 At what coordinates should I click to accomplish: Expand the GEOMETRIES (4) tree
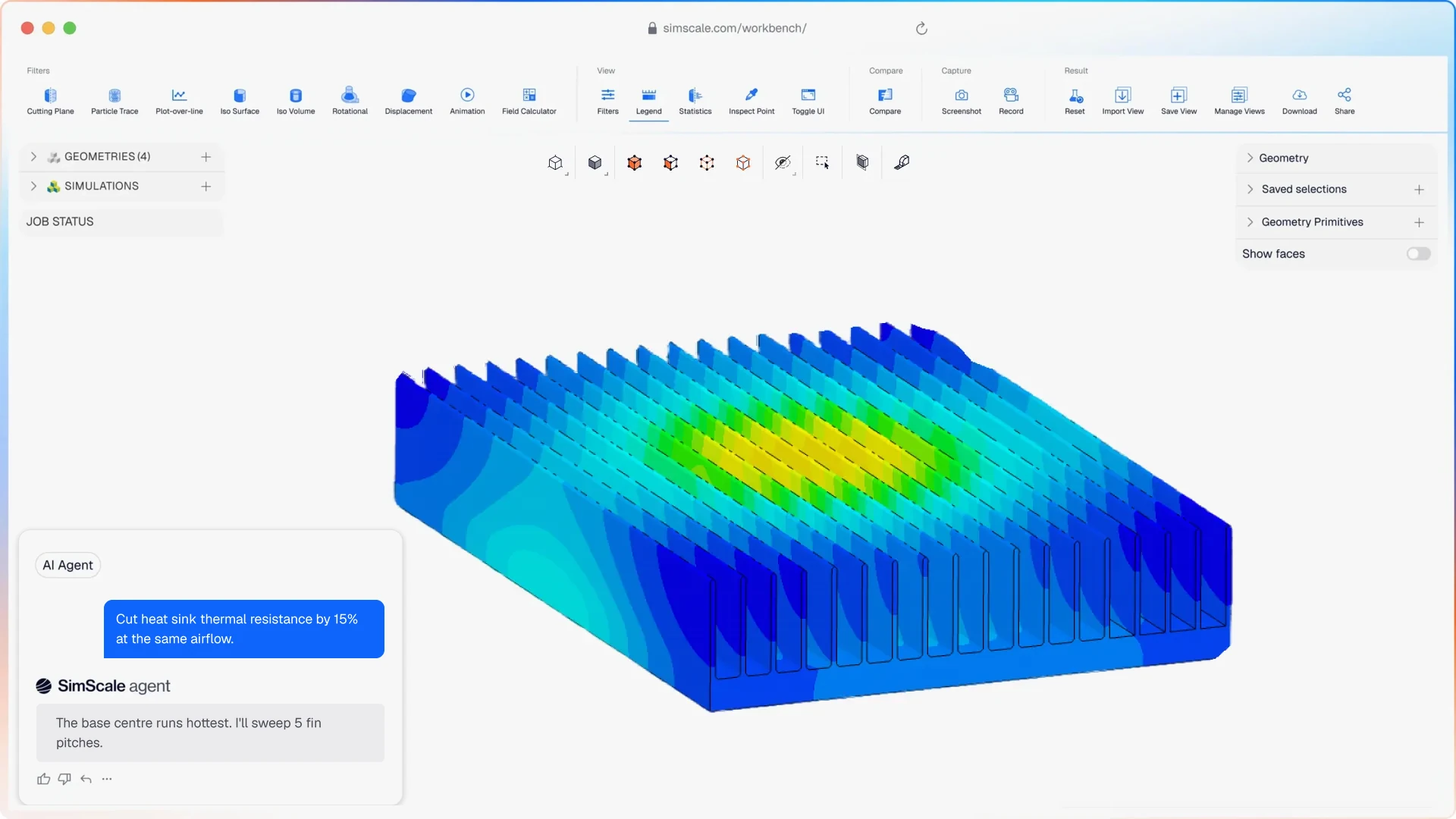[33, 156]
